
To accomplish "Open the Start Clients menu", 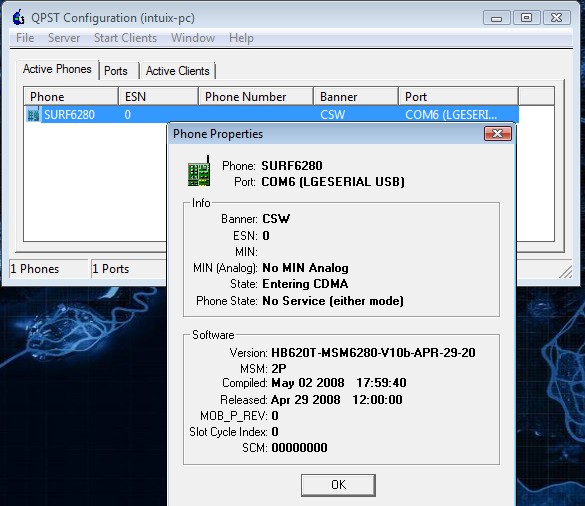I will 125,38.
